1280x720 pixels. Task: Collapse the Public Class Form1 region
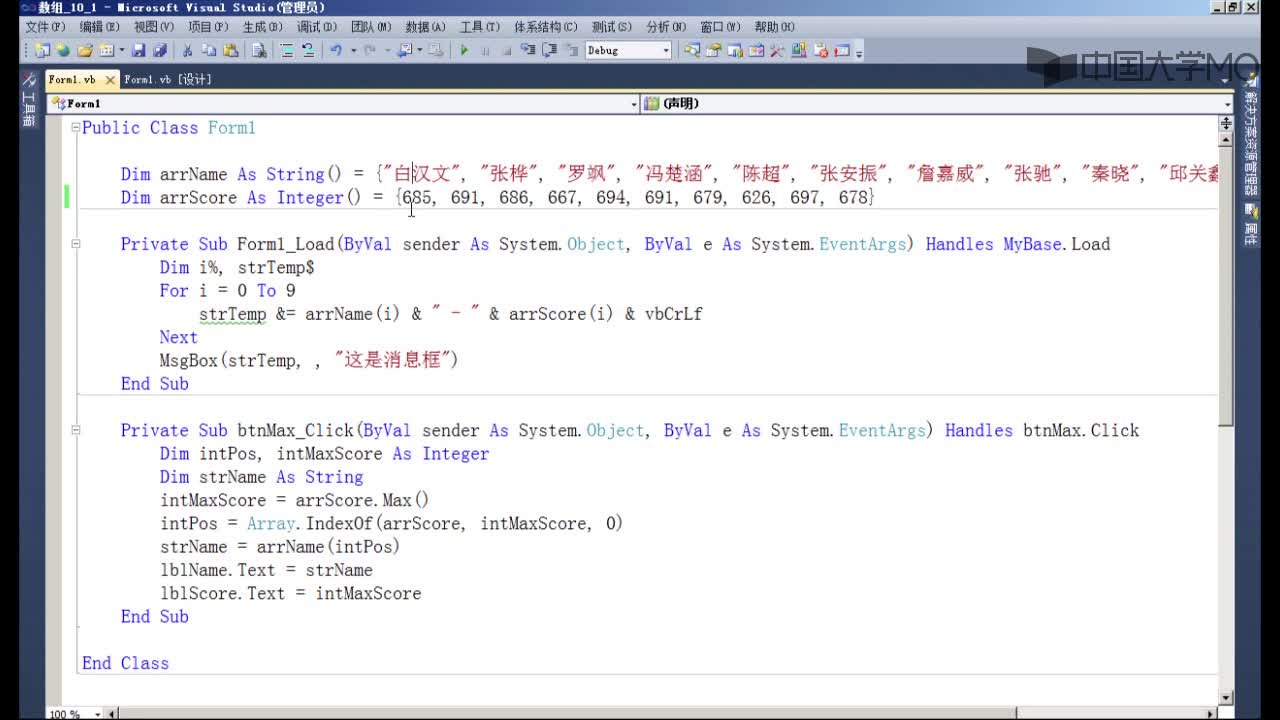(x=75, y=128)
